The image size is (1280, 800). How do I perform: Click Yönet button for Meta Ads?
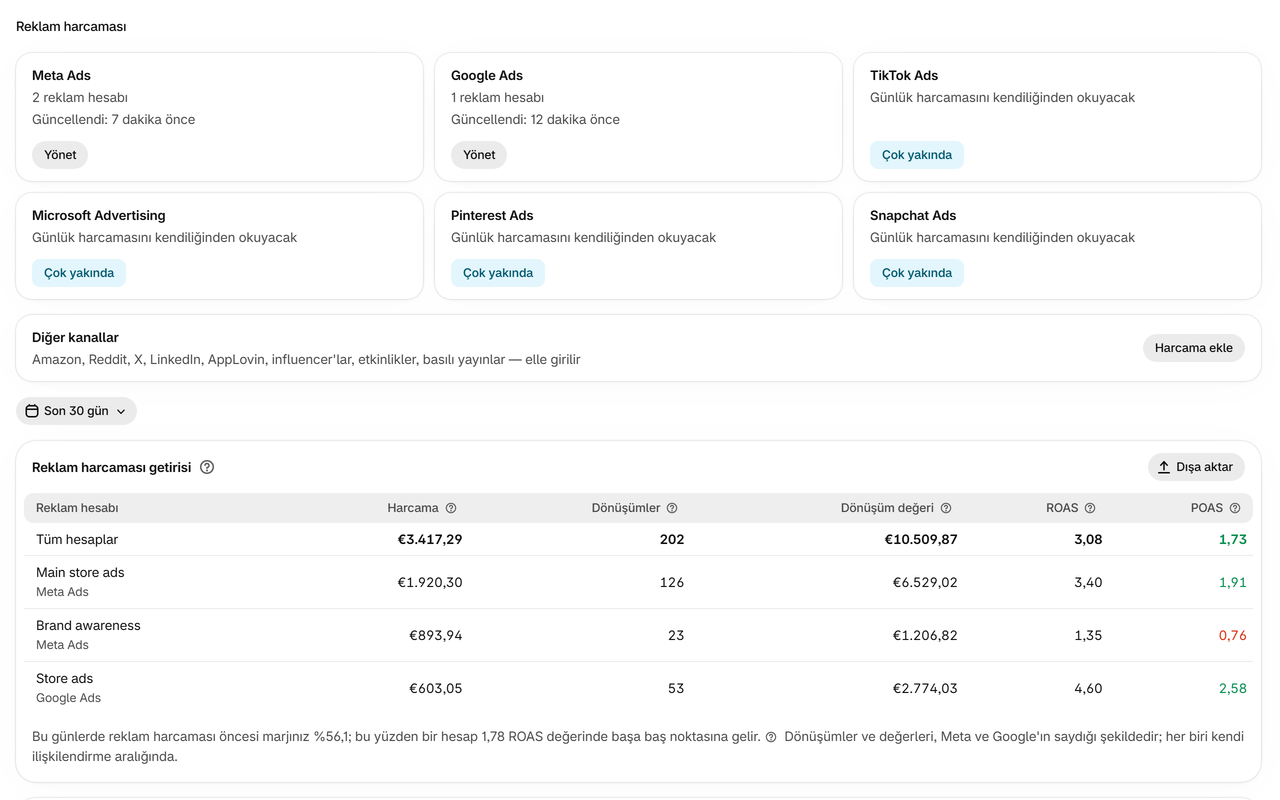pyautogui.click(x=60, y=155)
